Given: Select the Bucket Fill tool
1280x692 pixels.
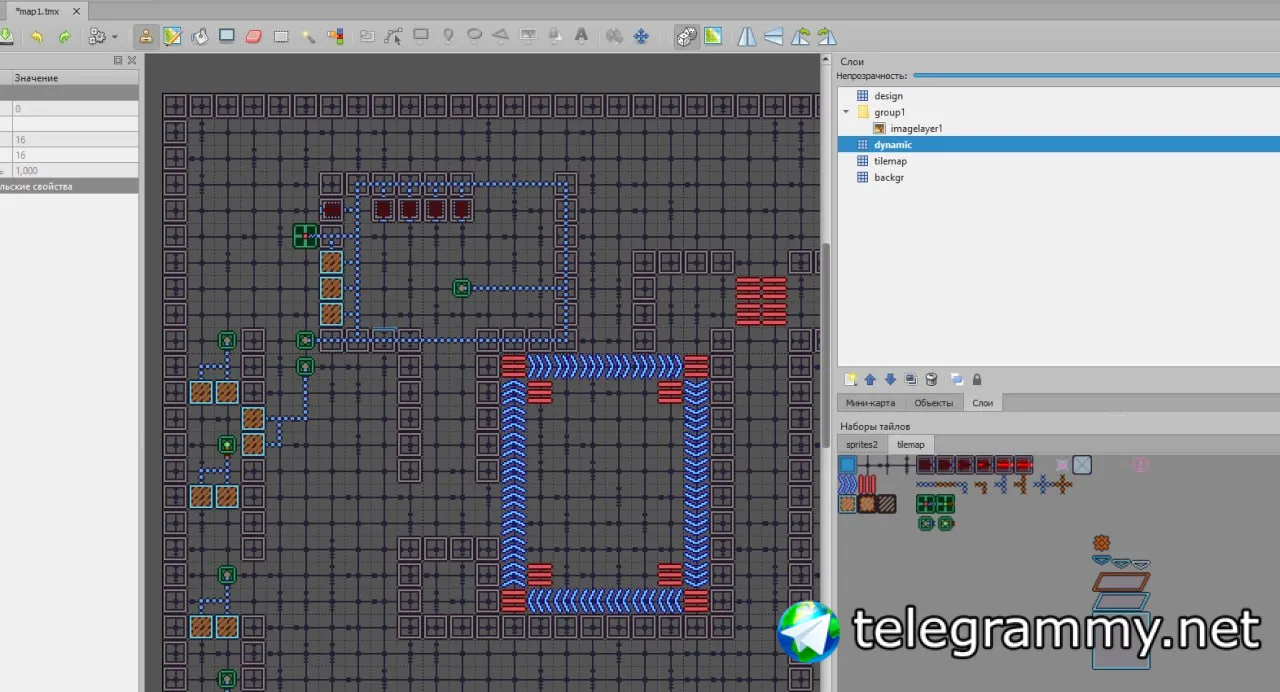Looking at the screenshot, I should 200,37.
